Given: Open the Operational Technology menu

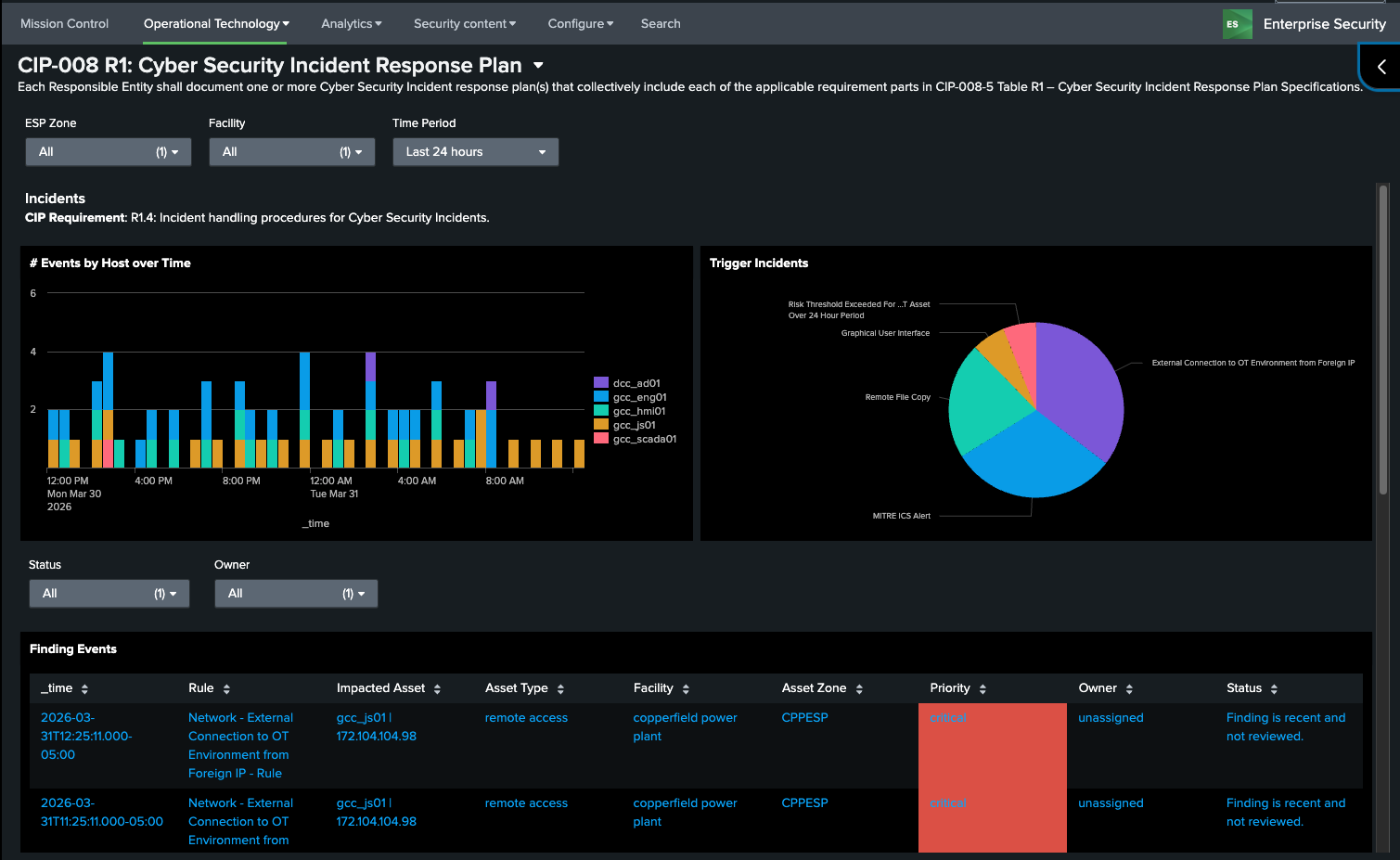Looking at the screenshot, I should (x=215, y=24).
